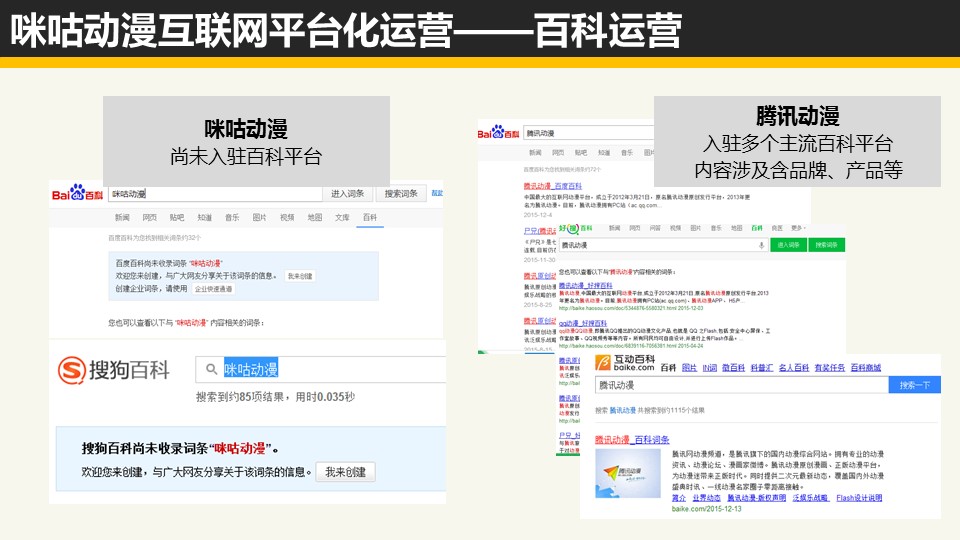Click the 搜索词条 button in Baidu Baike
Screen dimensions: 960x540
400,193
